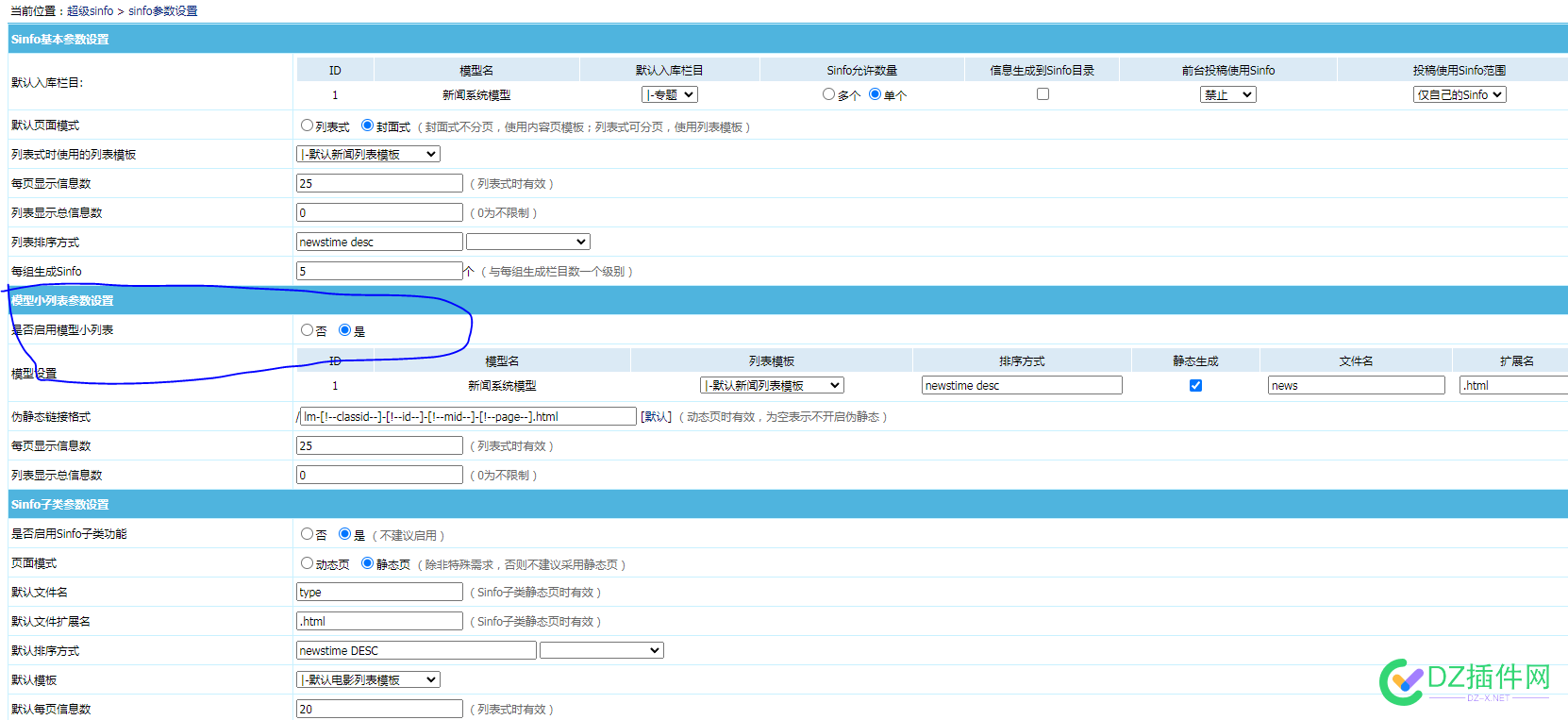The height and width of the screenshot is (720, 1568).
Task: Click the [默认] link beside 伪静态链接格式
Action: click(656, 416)
